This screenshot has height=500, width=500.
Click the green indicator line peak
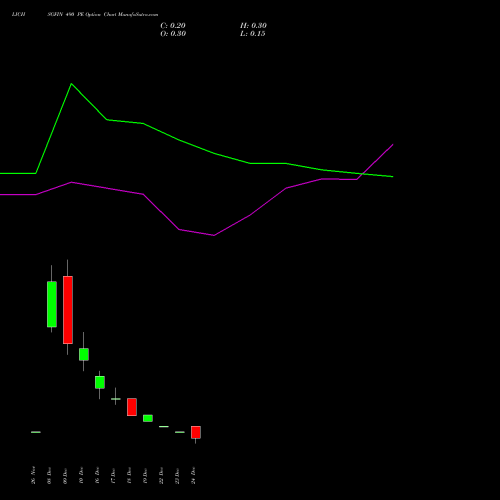pos(71,84)
